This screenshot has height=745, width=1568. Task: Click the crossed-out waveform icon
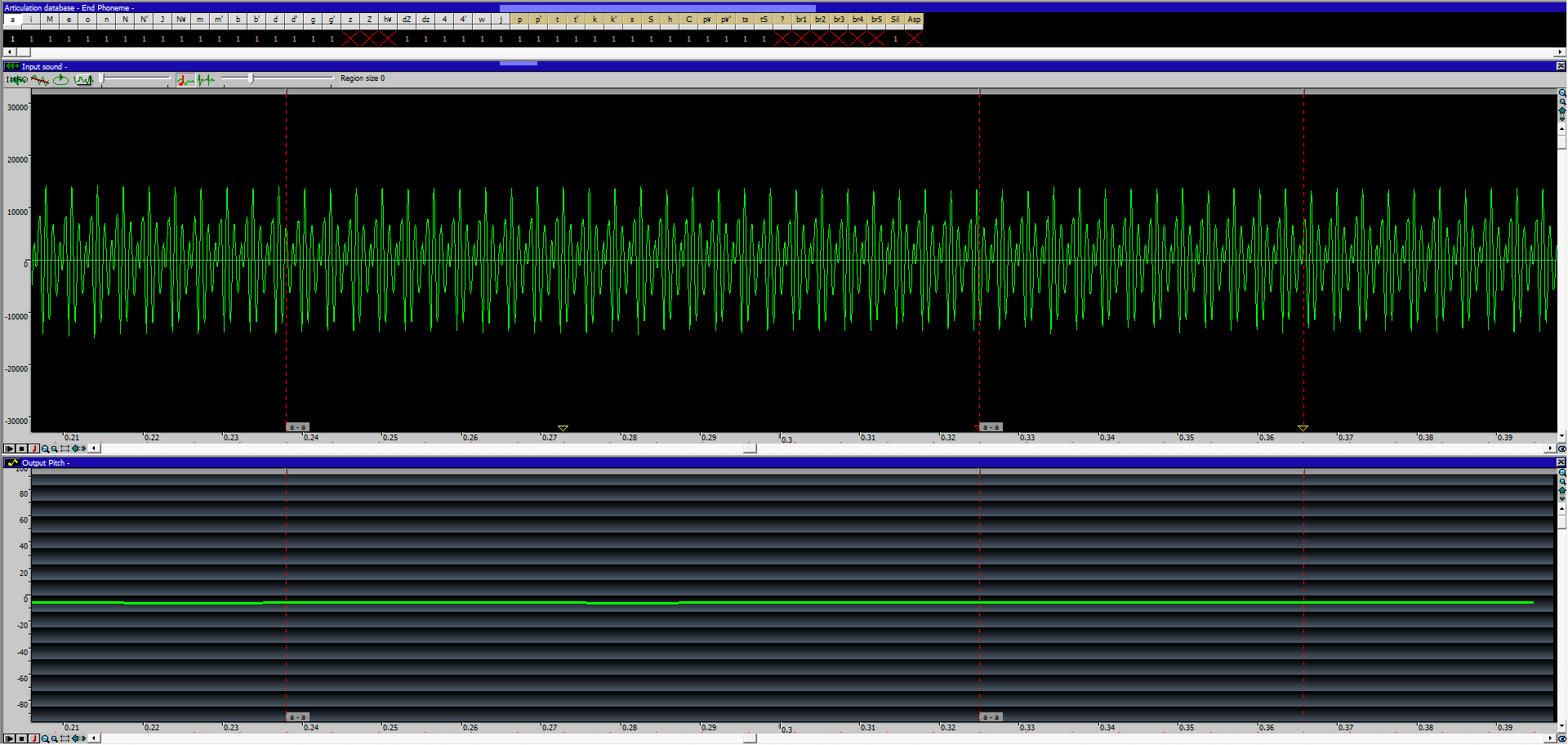[39, 79]
